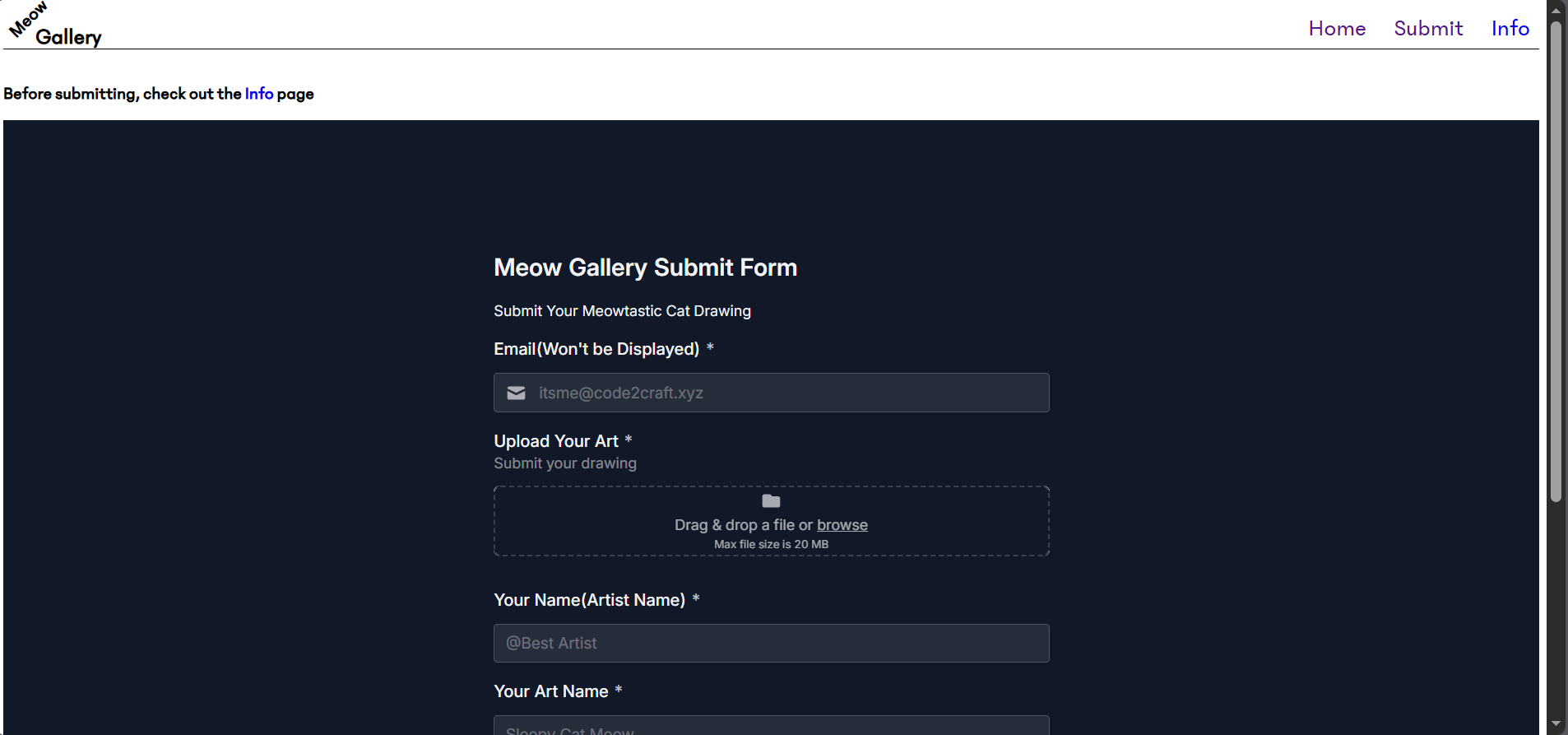
Task: Follow the Info link in the "Before submitting" sentence
Action: (x=259, y=94)
